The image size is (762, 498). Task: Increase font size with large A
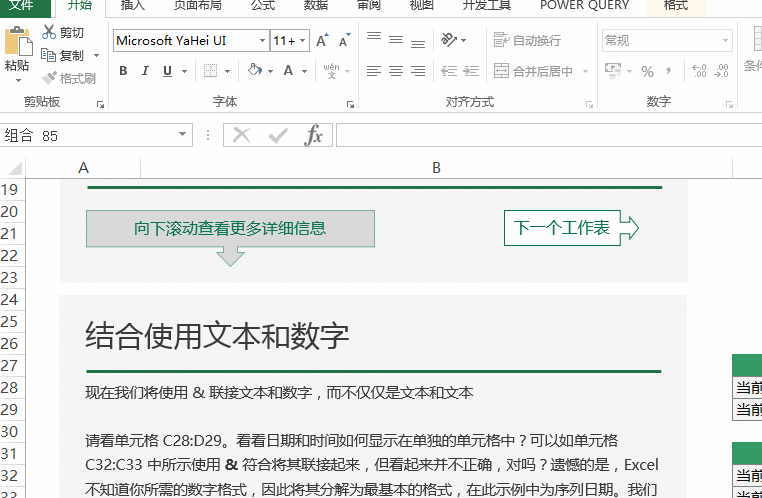pyautogui.click(x=322, y=41)
